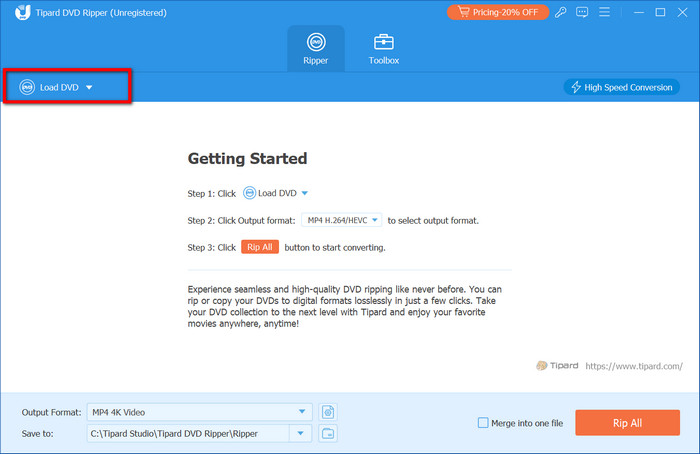
Task: Click Load DVD in Step 1 instructions
Action: pos(276,193)
